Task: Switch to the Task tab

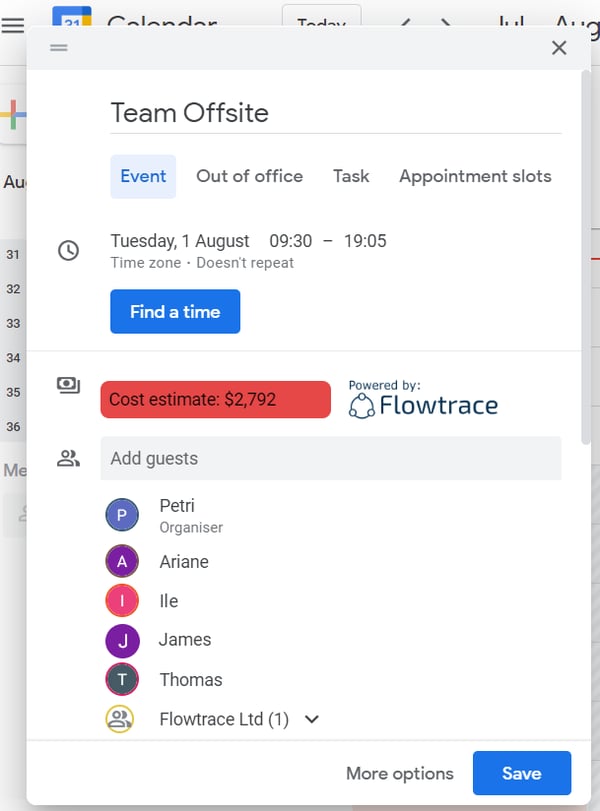Action: [x=351, y=176]
